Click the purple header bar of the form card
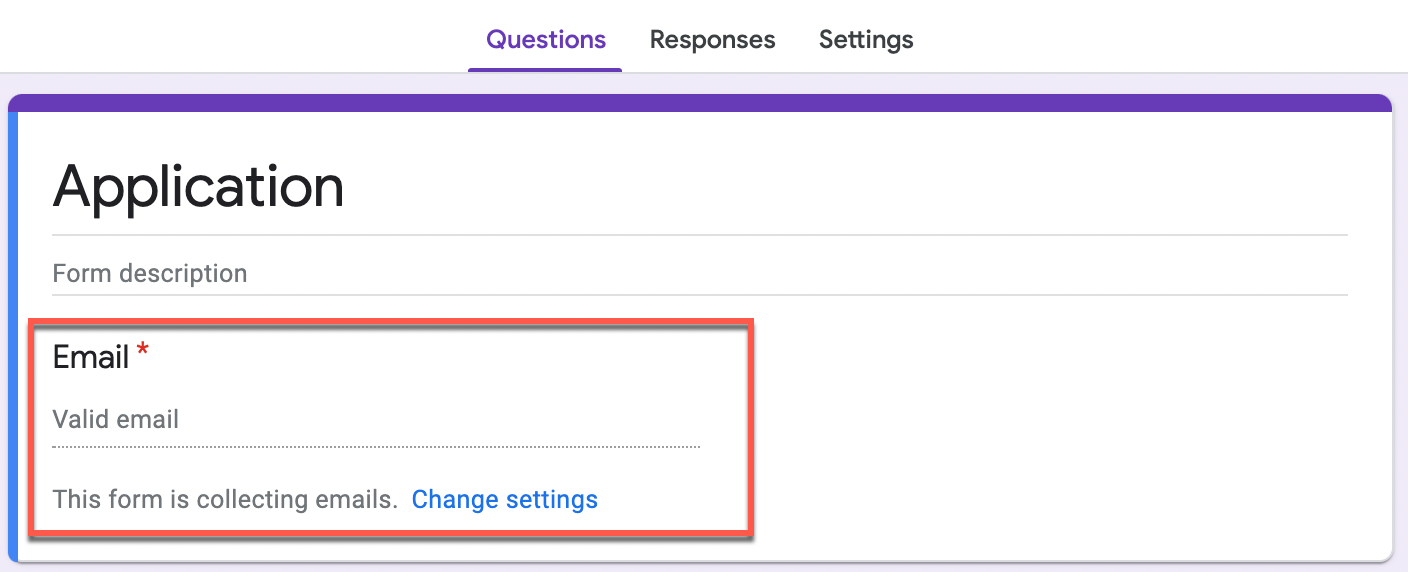The image size is (1408, 572). [x=700, y=103]
